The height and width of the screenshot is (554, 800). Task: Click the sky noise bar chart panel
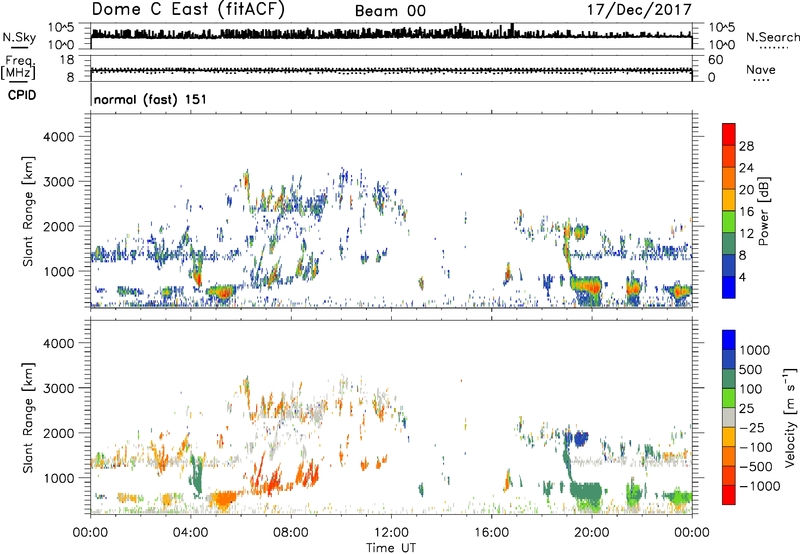pos(391,36)
